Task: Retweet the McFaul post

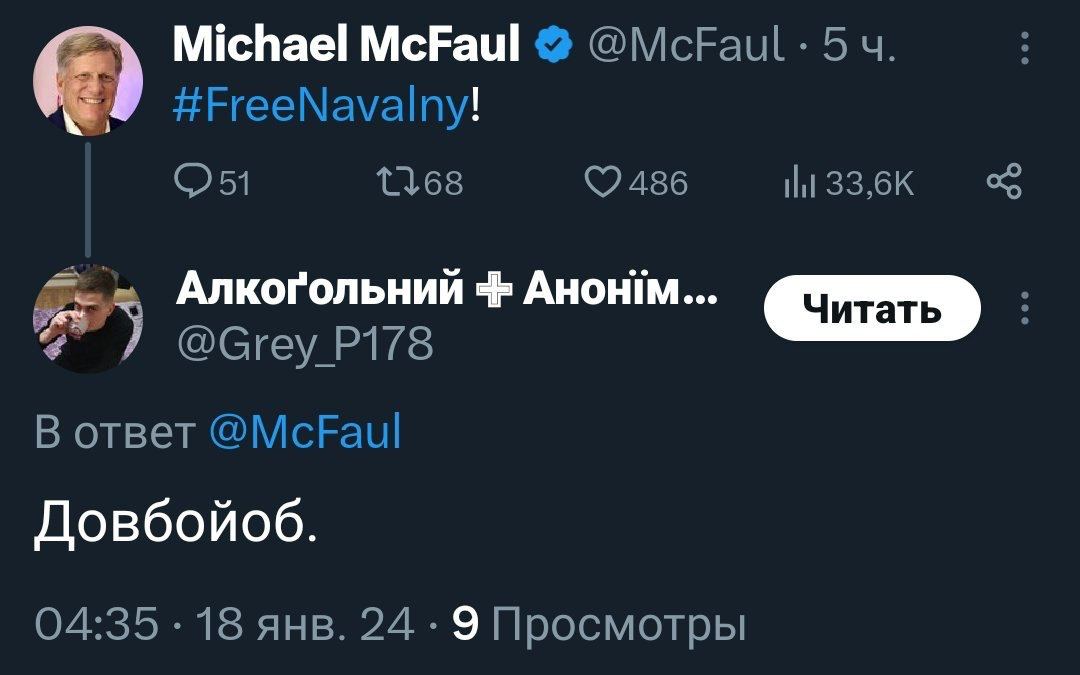Action: pyautogui.click(x=389, y=182)
